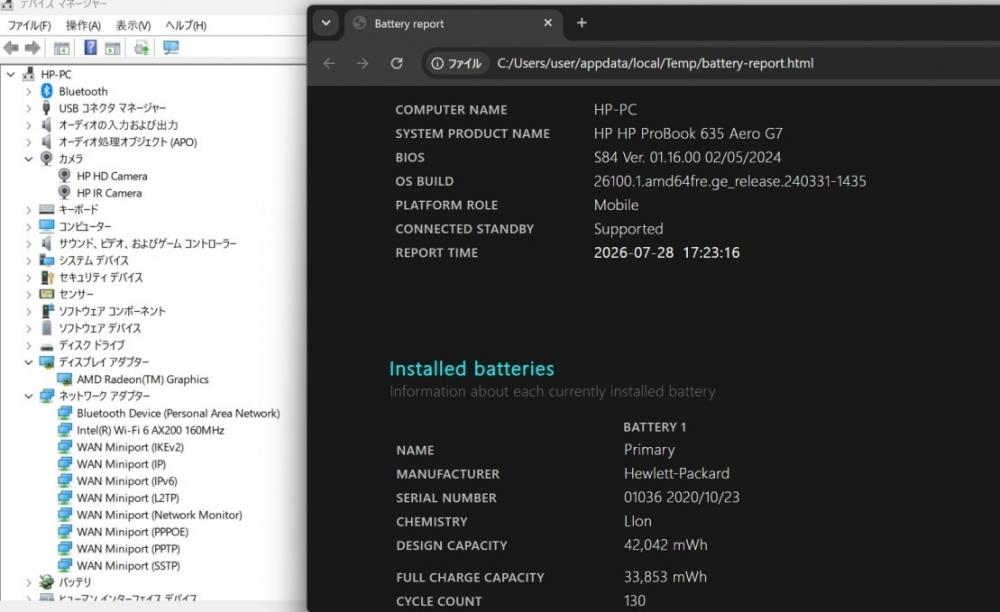The image size is (1000, 612).
Task: Click the Forward arrow in Device Manager toolbar
Action: click(32, 48)
